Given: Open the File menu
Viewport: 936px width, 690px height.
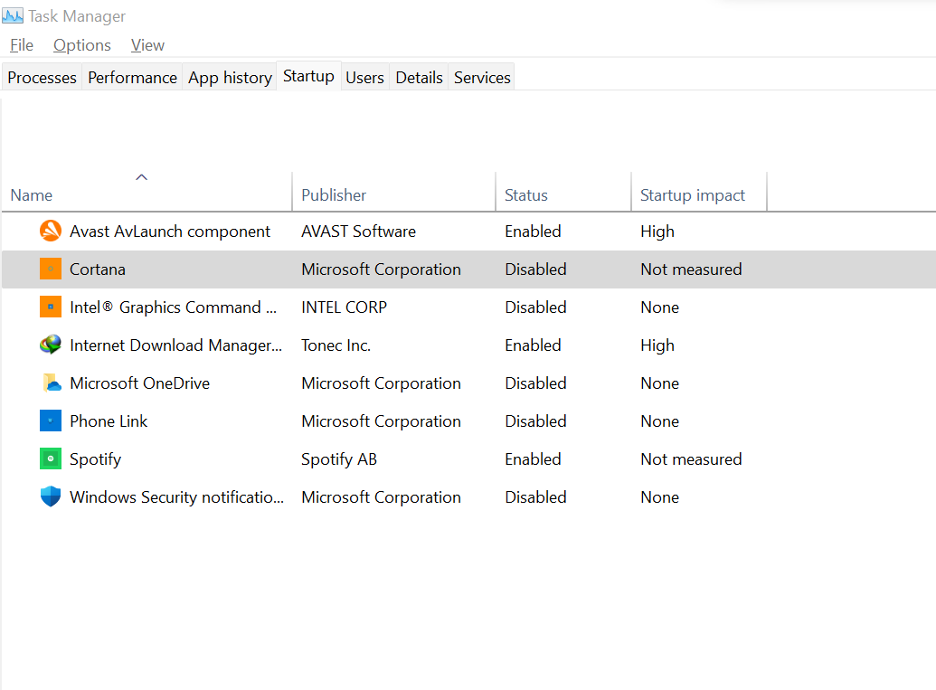Looking at the screenshot, I should tap(21, 45).
